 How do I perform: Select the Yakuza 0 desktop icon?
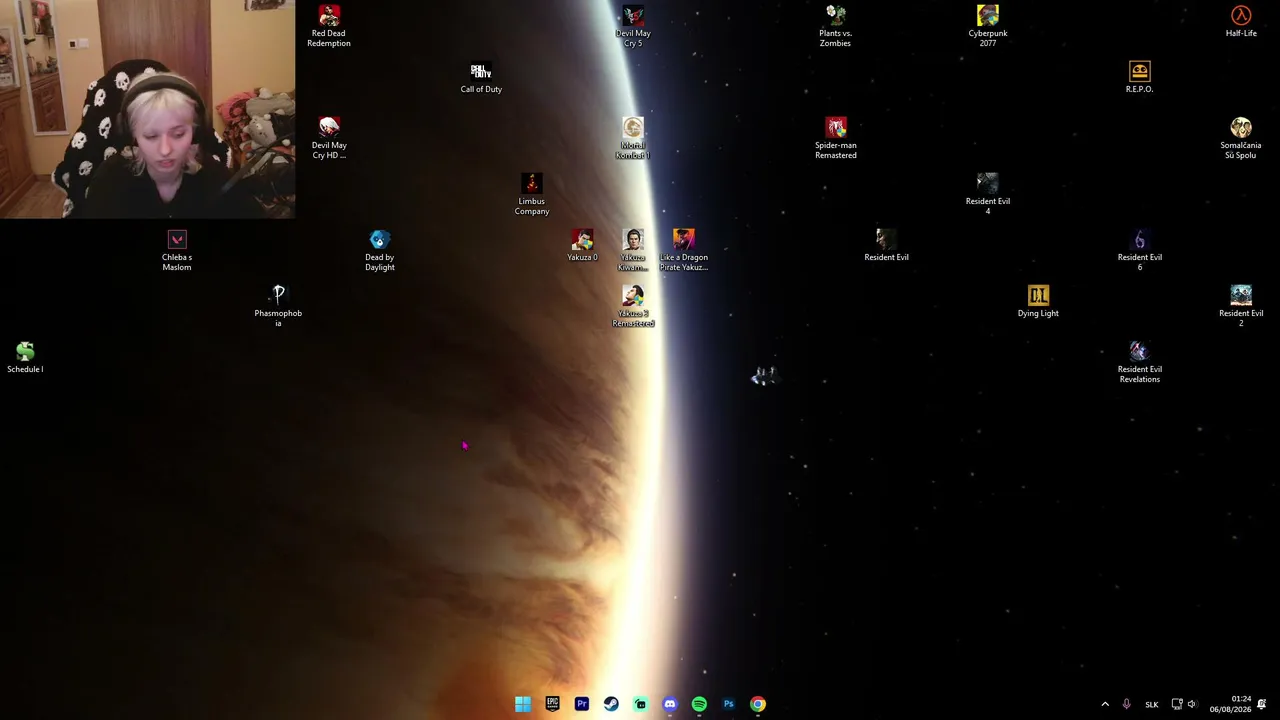tap(582, 245)
